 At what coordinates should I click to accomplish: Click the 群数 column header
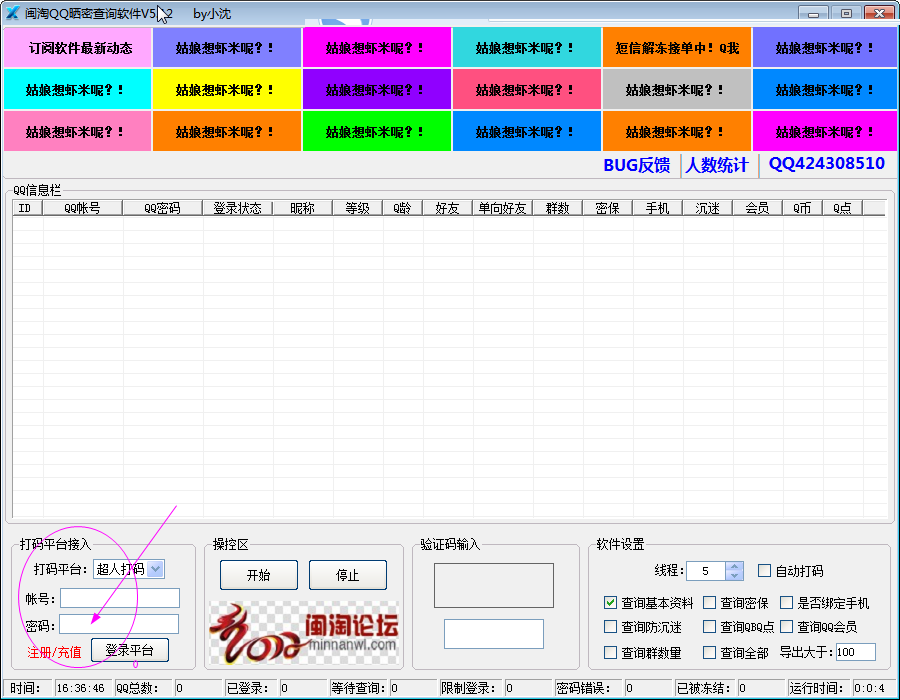click(x=558, y=208)
